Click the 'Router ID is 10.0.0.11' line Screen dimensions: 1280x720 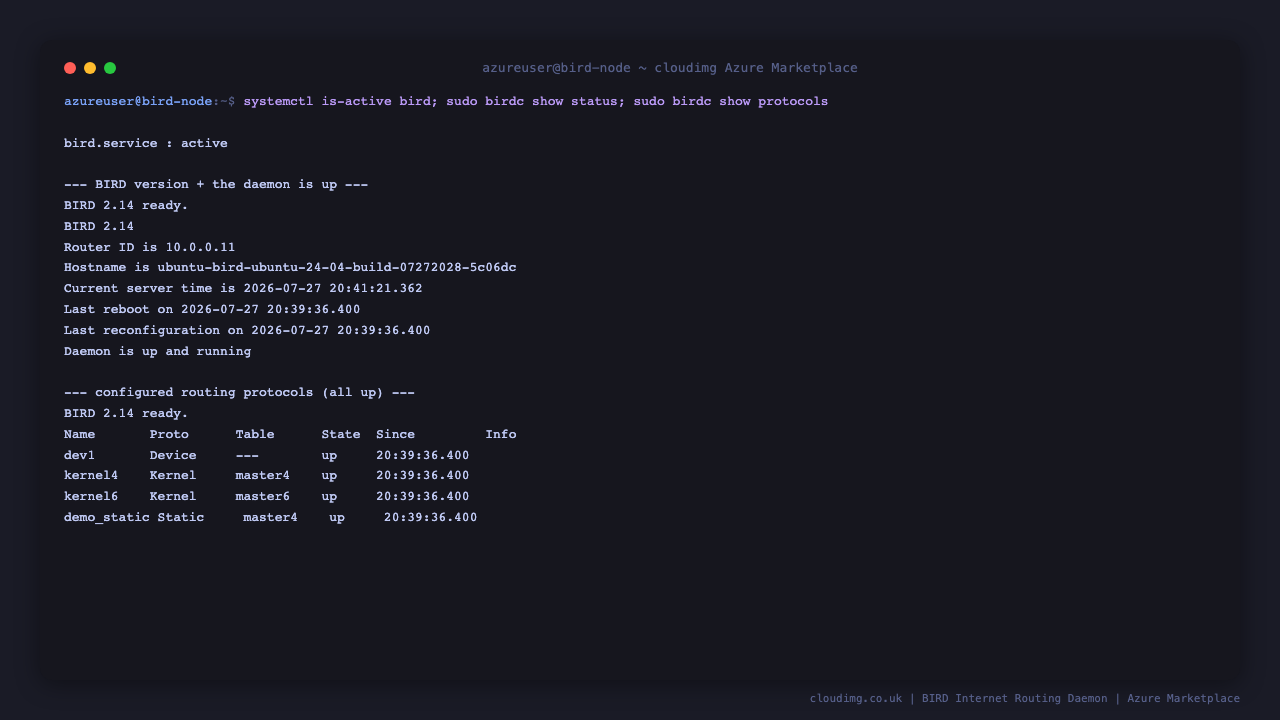[150, 247]
